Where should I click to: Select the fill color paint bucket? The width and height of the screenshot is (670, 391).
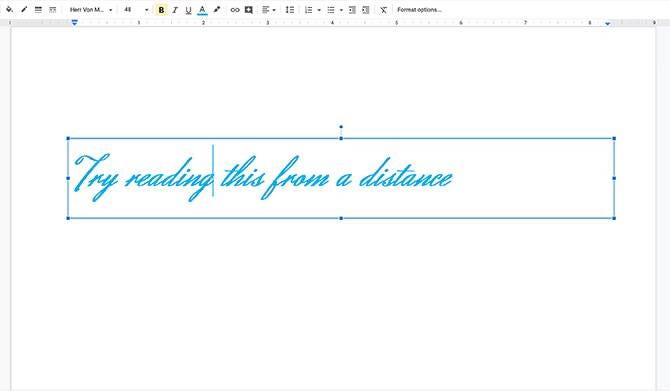pos(9,9)
